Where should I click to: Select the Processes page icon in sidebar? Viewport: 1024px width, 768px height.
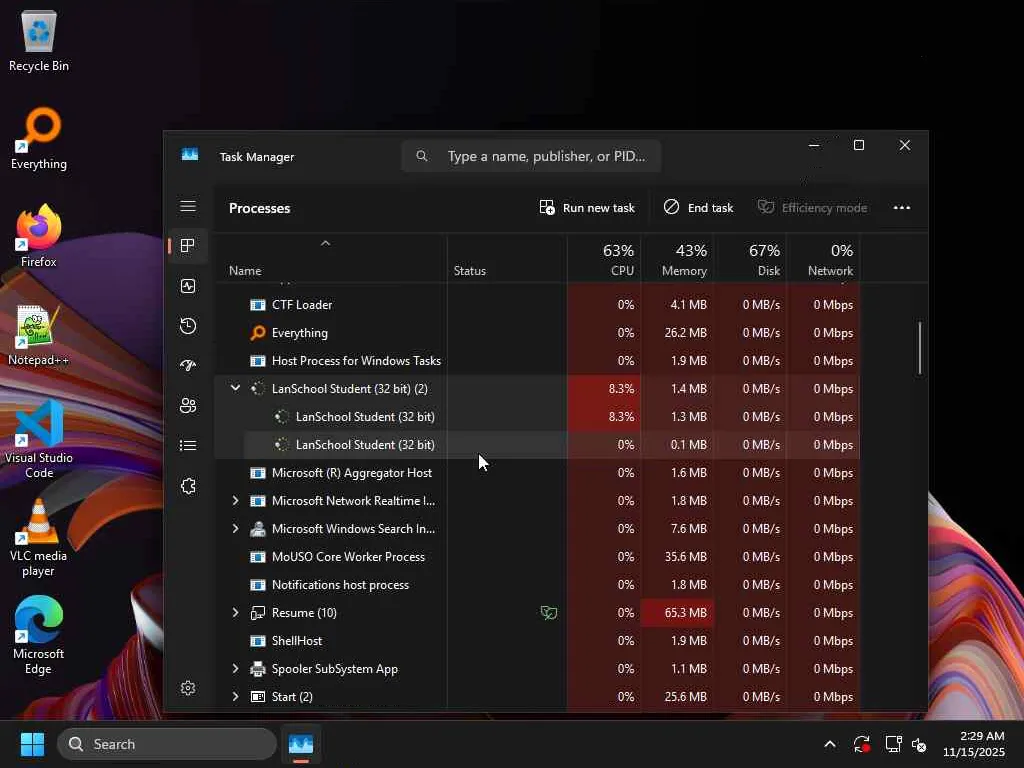coord(188,246)
